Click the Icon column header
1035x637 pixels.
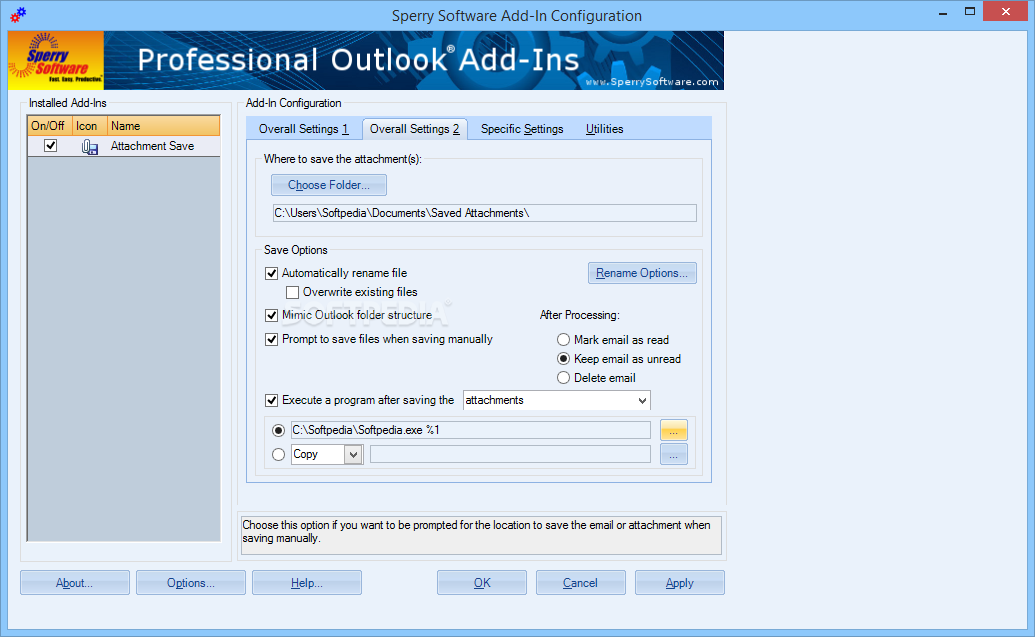click(89, 126)
